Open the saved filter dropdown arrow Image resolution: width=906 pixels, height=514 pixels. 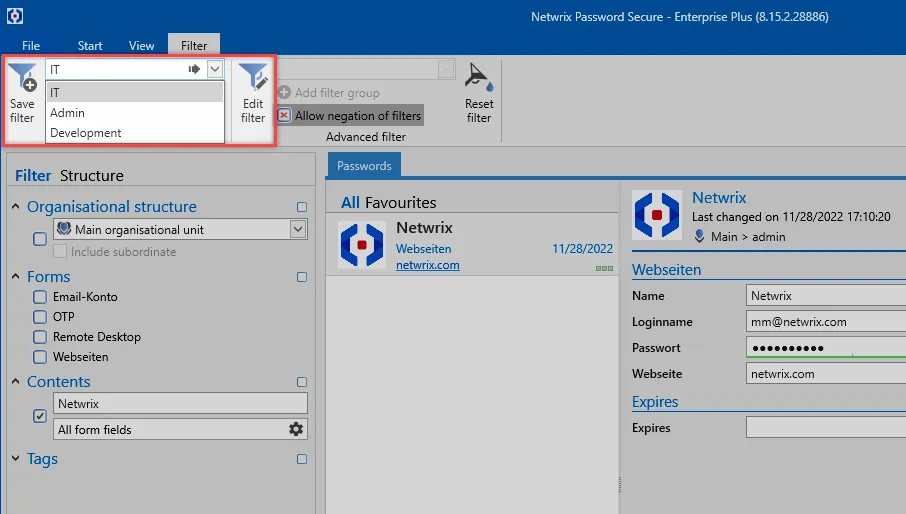215,69
